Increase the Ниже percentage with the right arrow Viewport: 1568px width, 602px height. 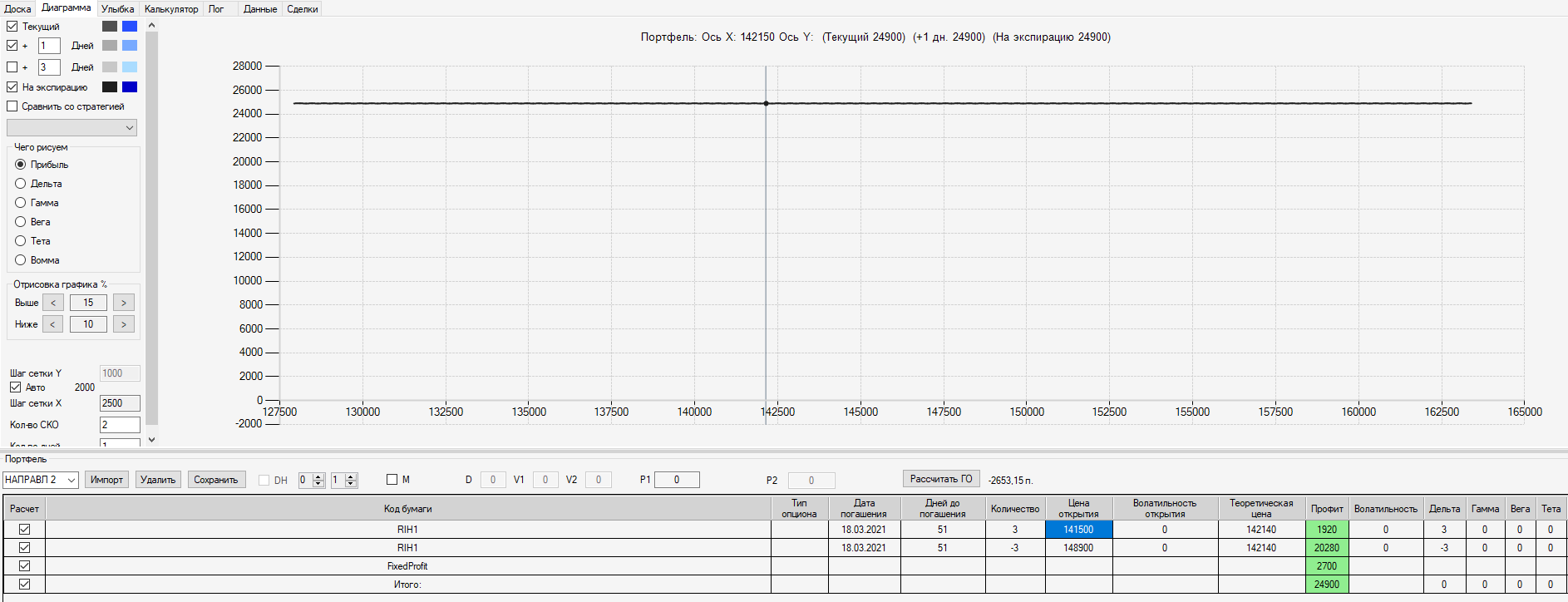click(x=124, y=324)
